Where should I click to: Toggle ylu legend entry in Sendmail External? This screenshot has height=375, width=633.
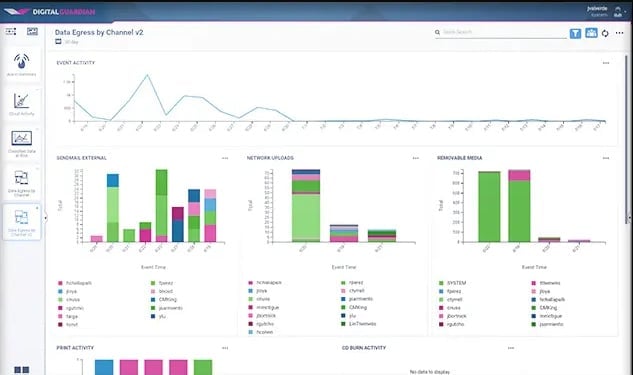(x=158, y=316)
